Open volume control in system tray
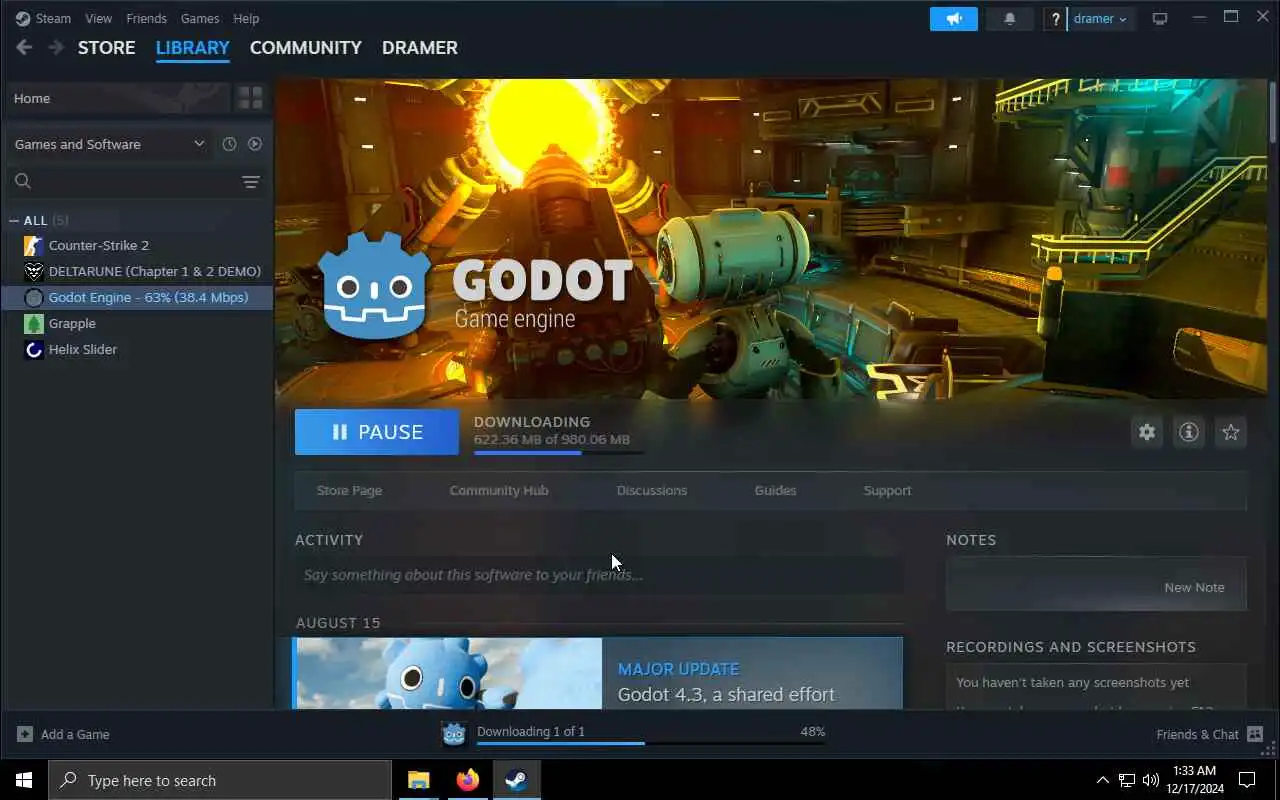The height and width of the screenshot is (800, 1280). click(1151, 780)
